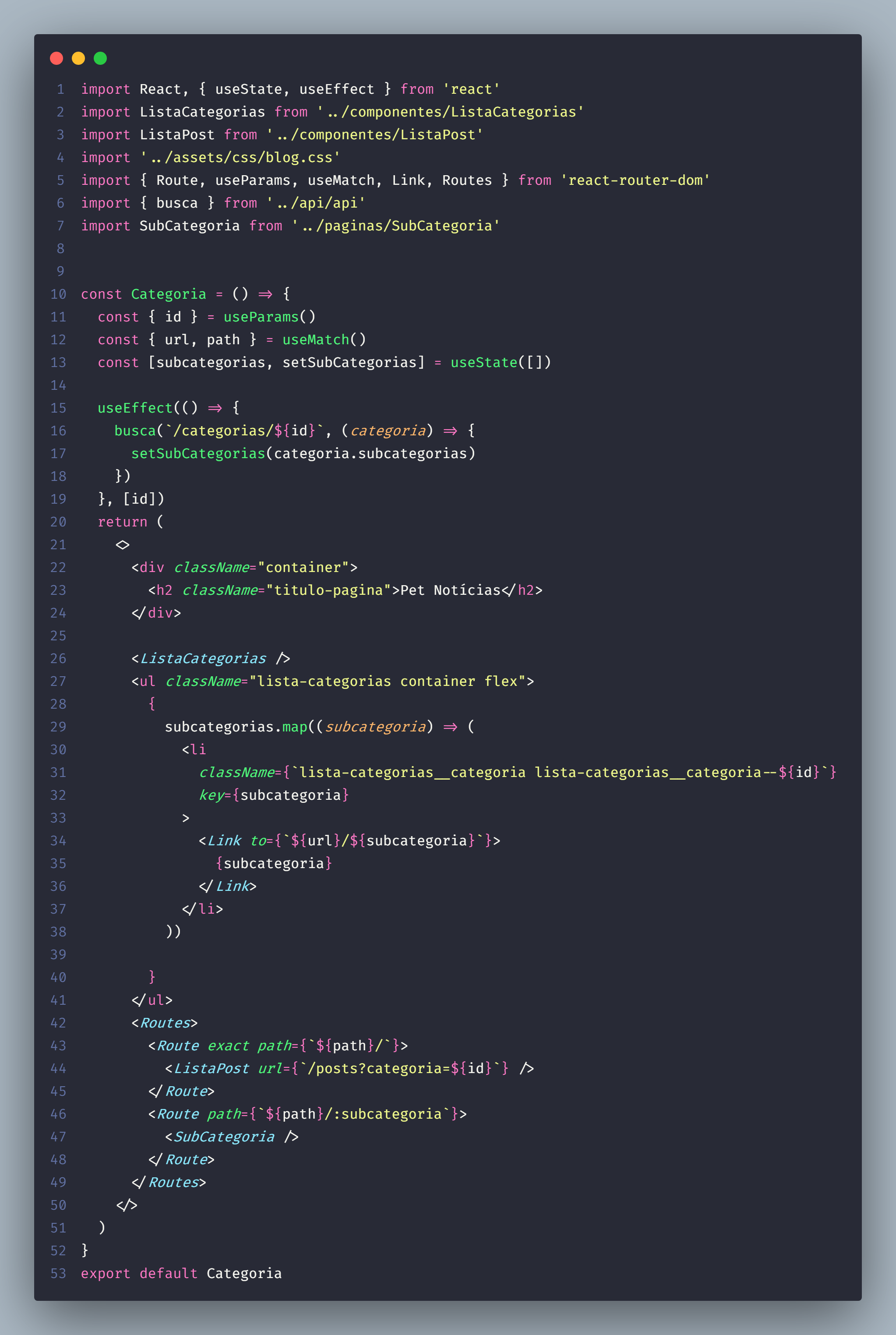Click the yellow minimize dot
Image resolution: width=896 pixels, height=1335 pixels.
(x=78, y=58)
